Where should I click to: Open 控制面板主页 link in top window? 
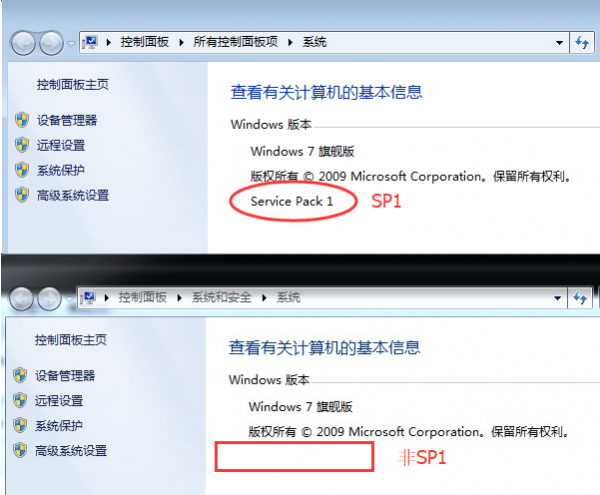click(x=73, y=85)
